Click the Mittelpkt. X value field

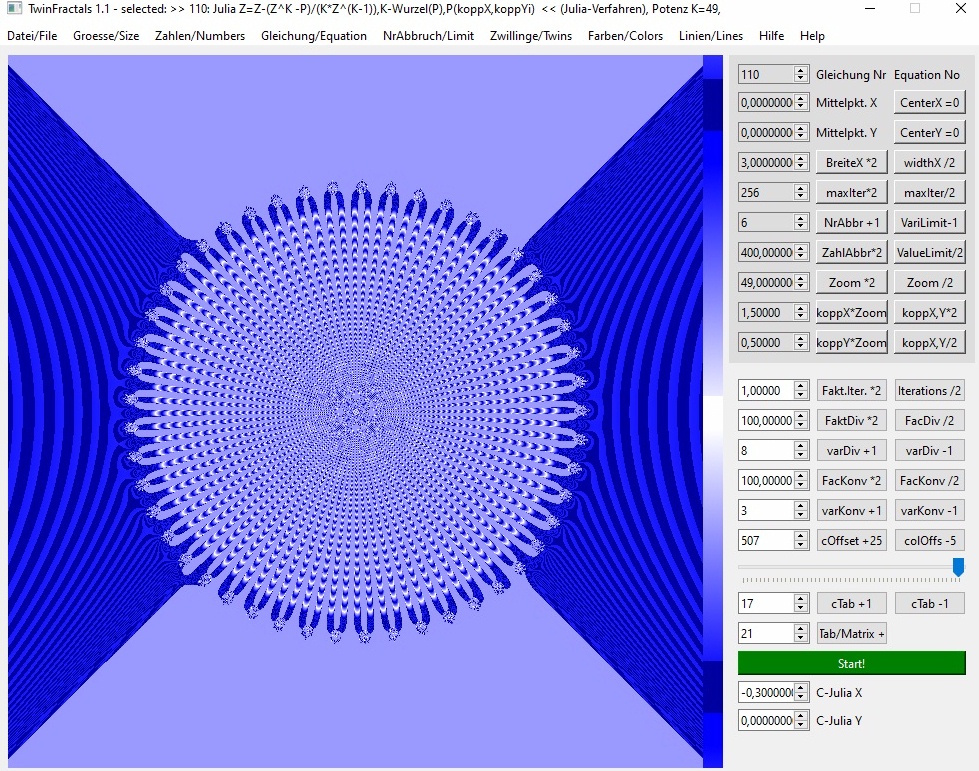774,102
